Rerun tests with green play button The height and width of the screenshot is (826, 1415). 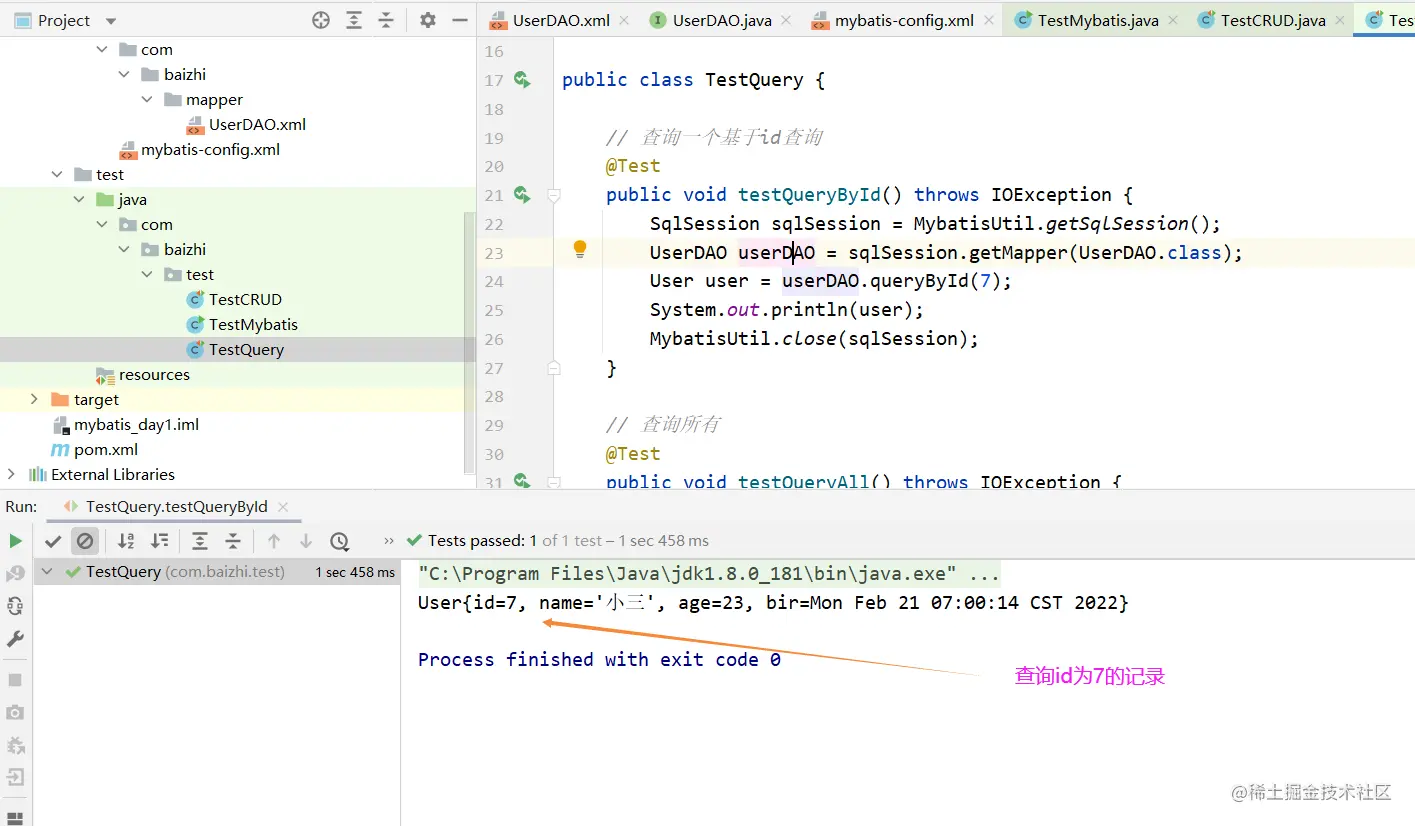click(15, 541)
